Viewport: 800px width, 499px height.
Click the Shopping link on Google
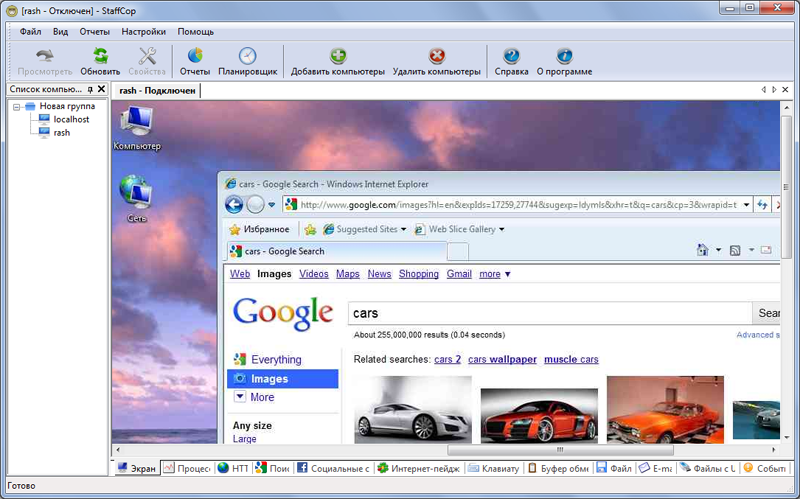pos(418,274)
